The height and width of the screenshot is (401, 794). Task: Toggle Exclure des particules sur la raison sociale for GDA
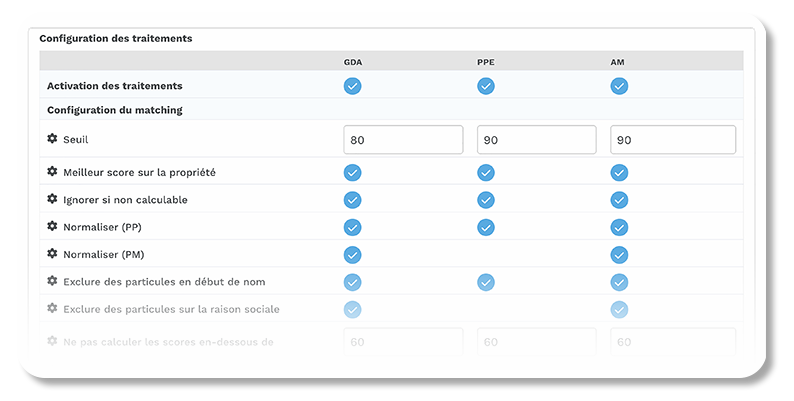click(x=352, y=309)
